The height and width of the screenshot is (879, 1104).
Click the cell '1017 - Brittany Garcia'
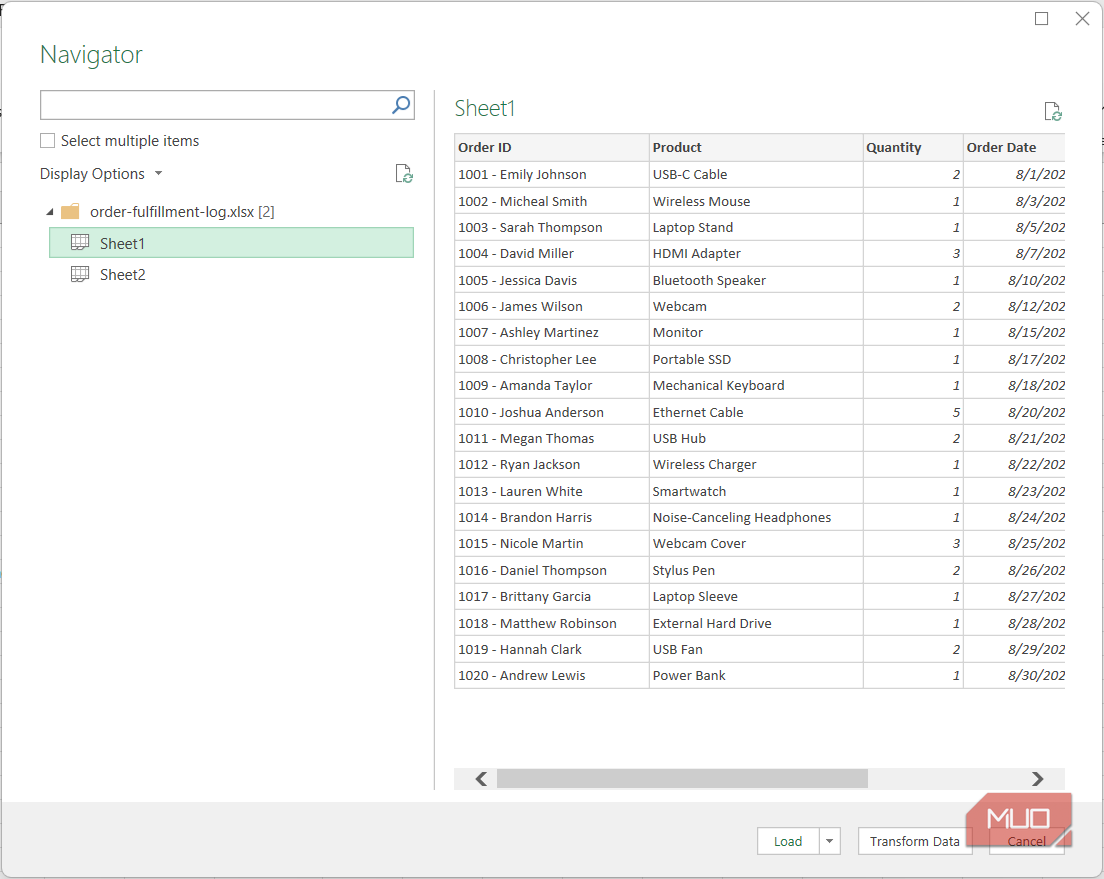[552, 596]
